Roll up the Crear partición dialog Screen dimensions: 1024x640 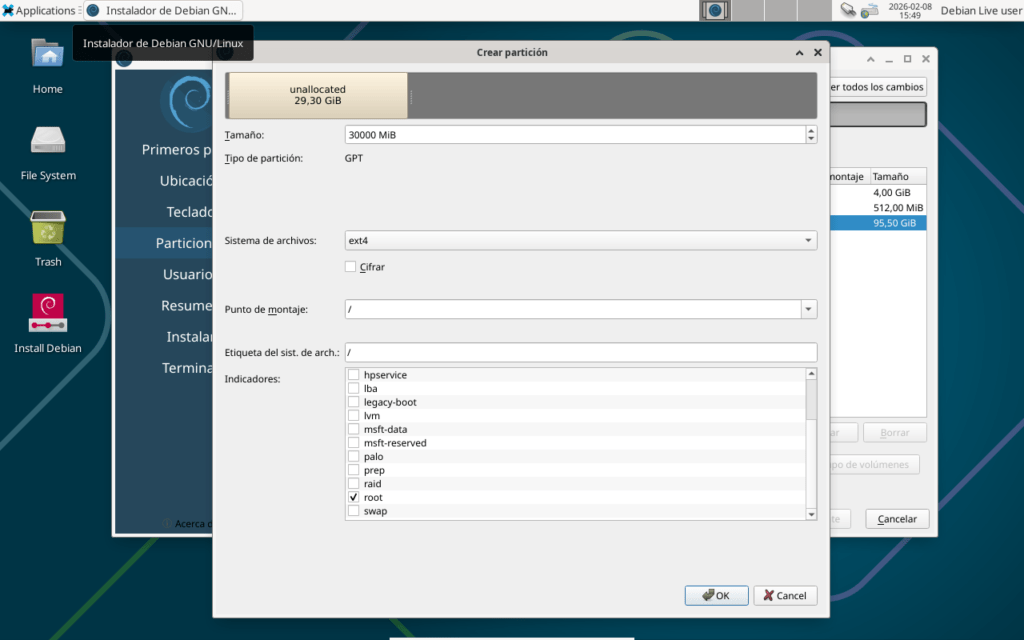pos(800,53)
